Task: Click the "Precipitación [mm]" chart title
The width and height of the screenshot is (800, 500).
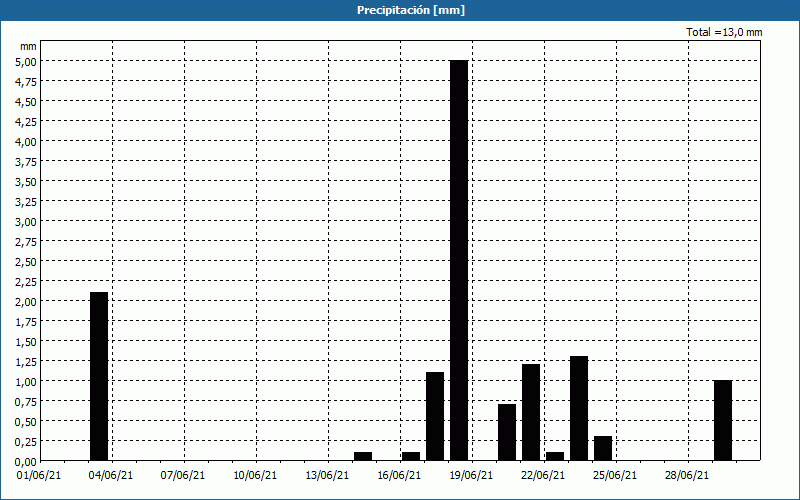Action: tap(411, 10)
